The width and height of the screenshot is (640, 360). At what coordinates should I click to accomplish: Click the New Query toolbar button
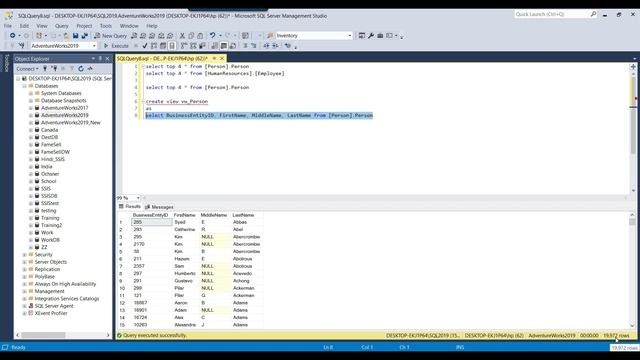tap(111, 36)
